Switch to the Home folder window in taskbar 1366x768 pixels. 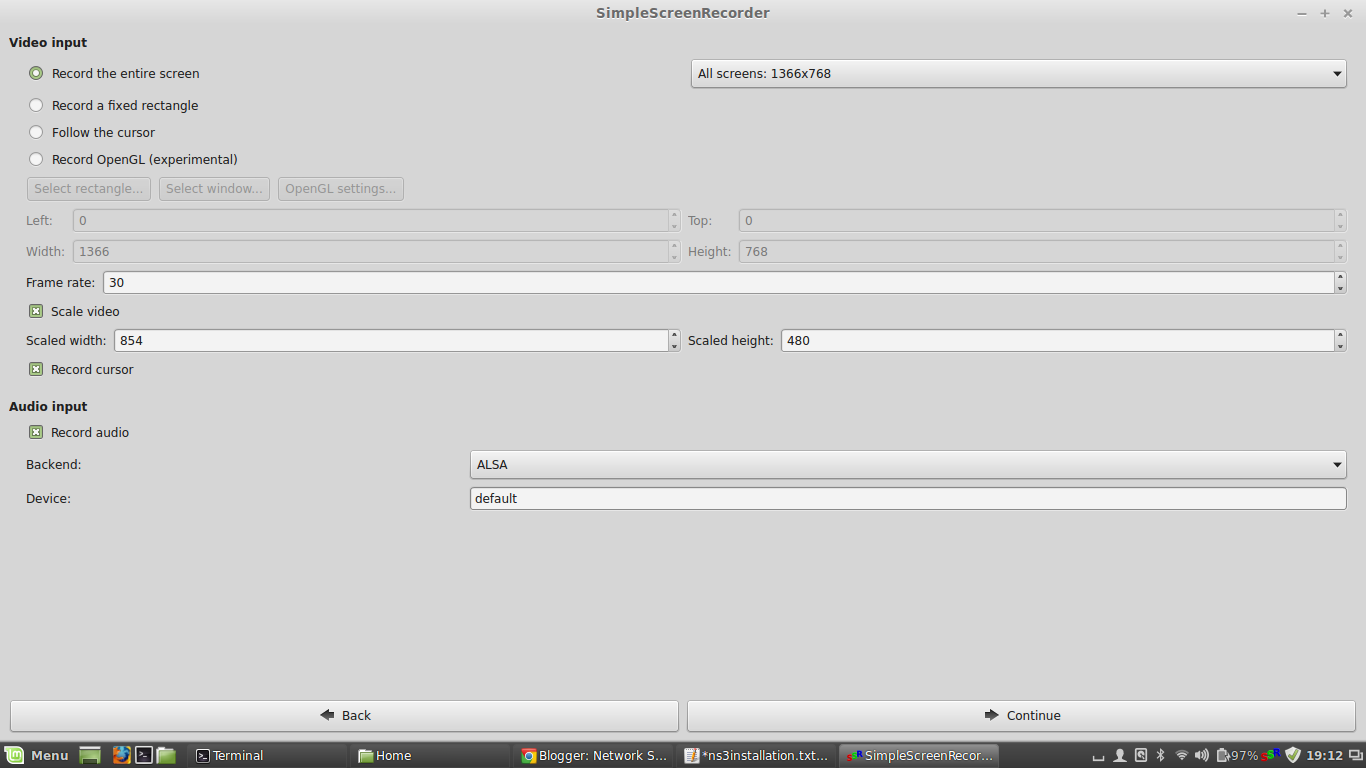[x=430, y=755]
